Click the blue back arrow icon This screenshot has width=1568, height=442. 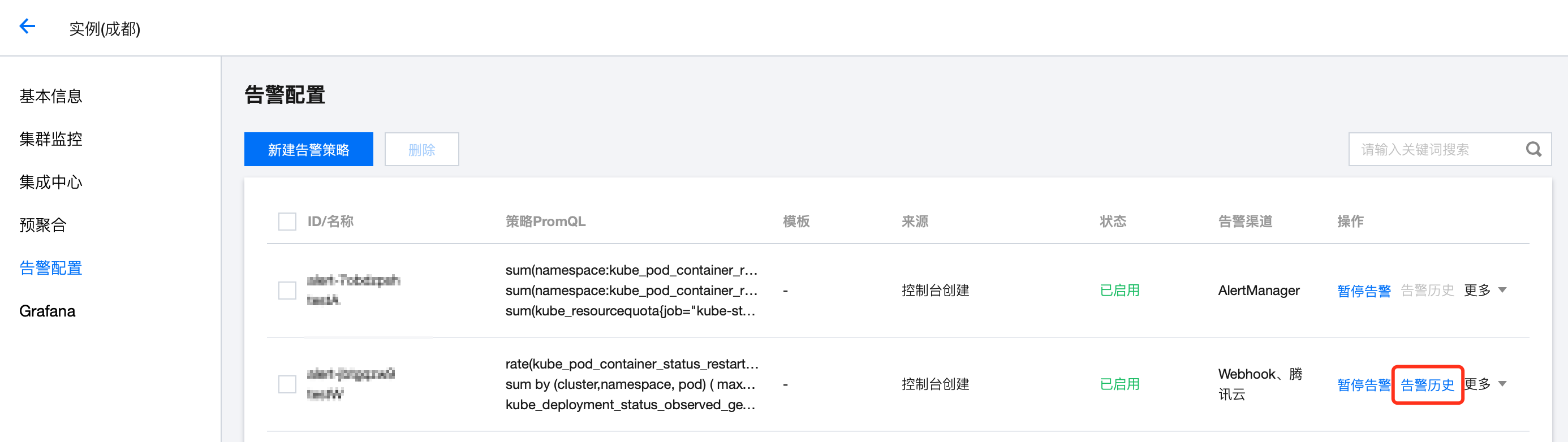coord(27,26)
